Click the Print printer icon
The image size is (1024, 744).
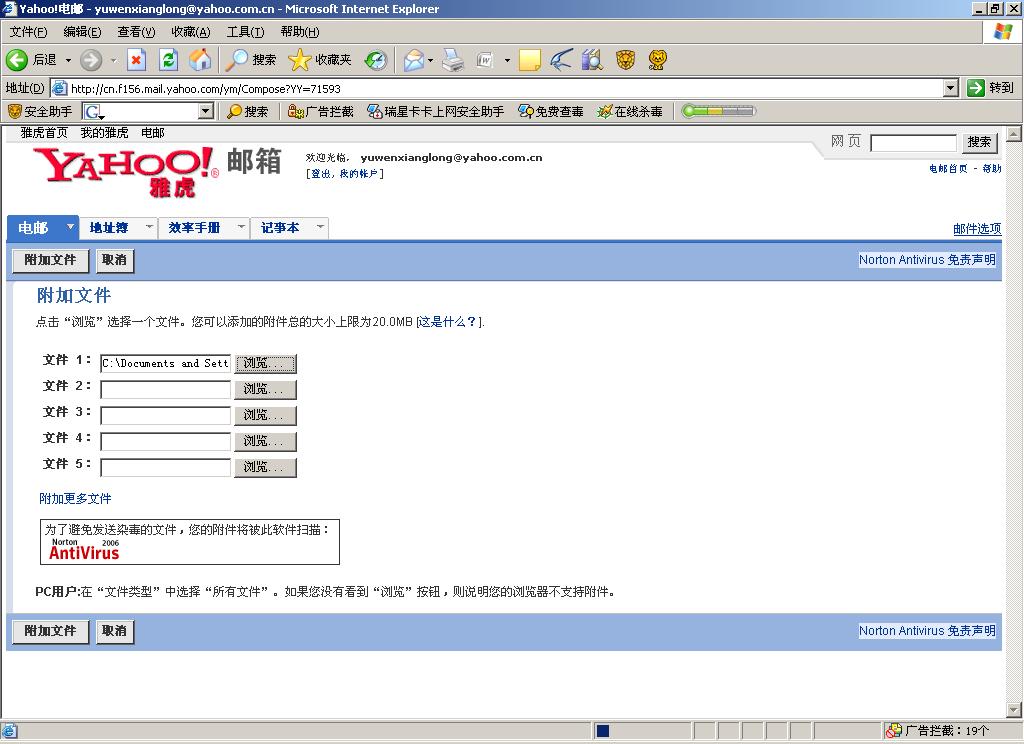click(453, 60)
